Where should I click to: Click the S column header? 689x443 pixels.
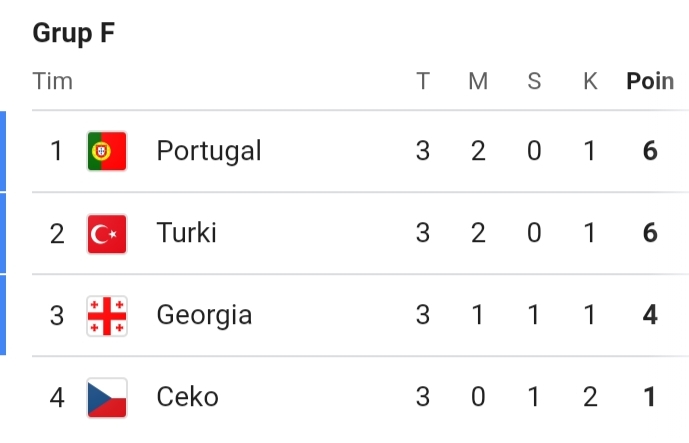534,81
